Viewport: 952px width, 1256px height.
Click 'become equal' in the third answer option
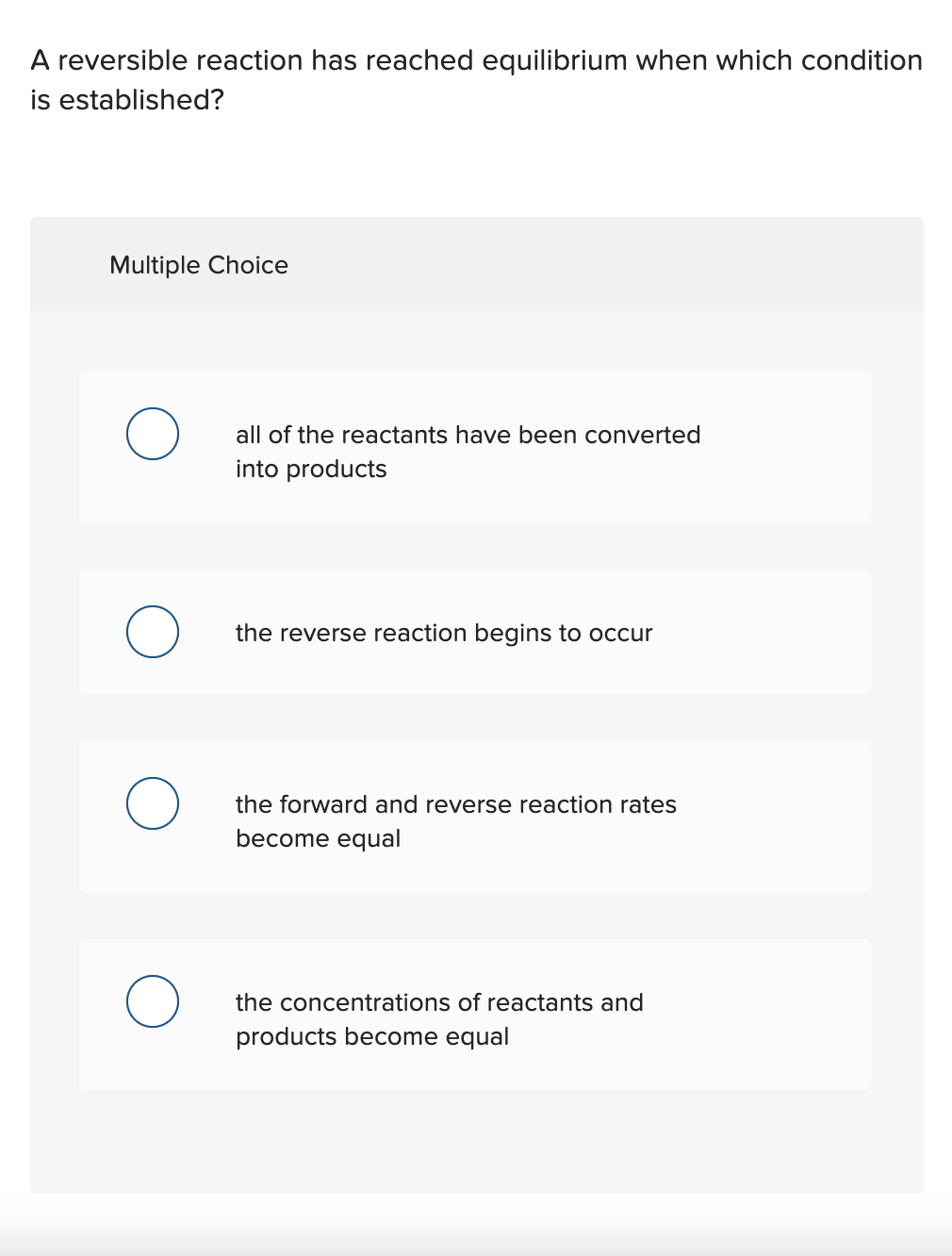(319, 838)
